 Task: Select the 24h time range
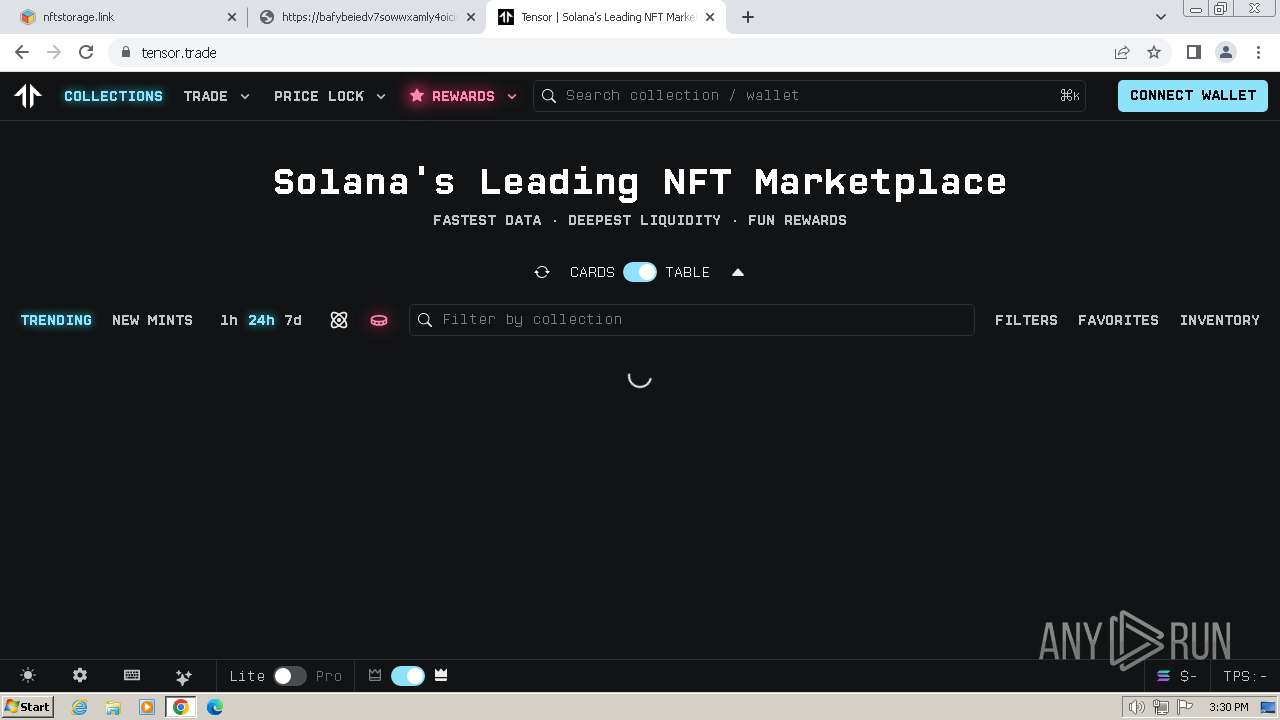click(x=261, y=320)
